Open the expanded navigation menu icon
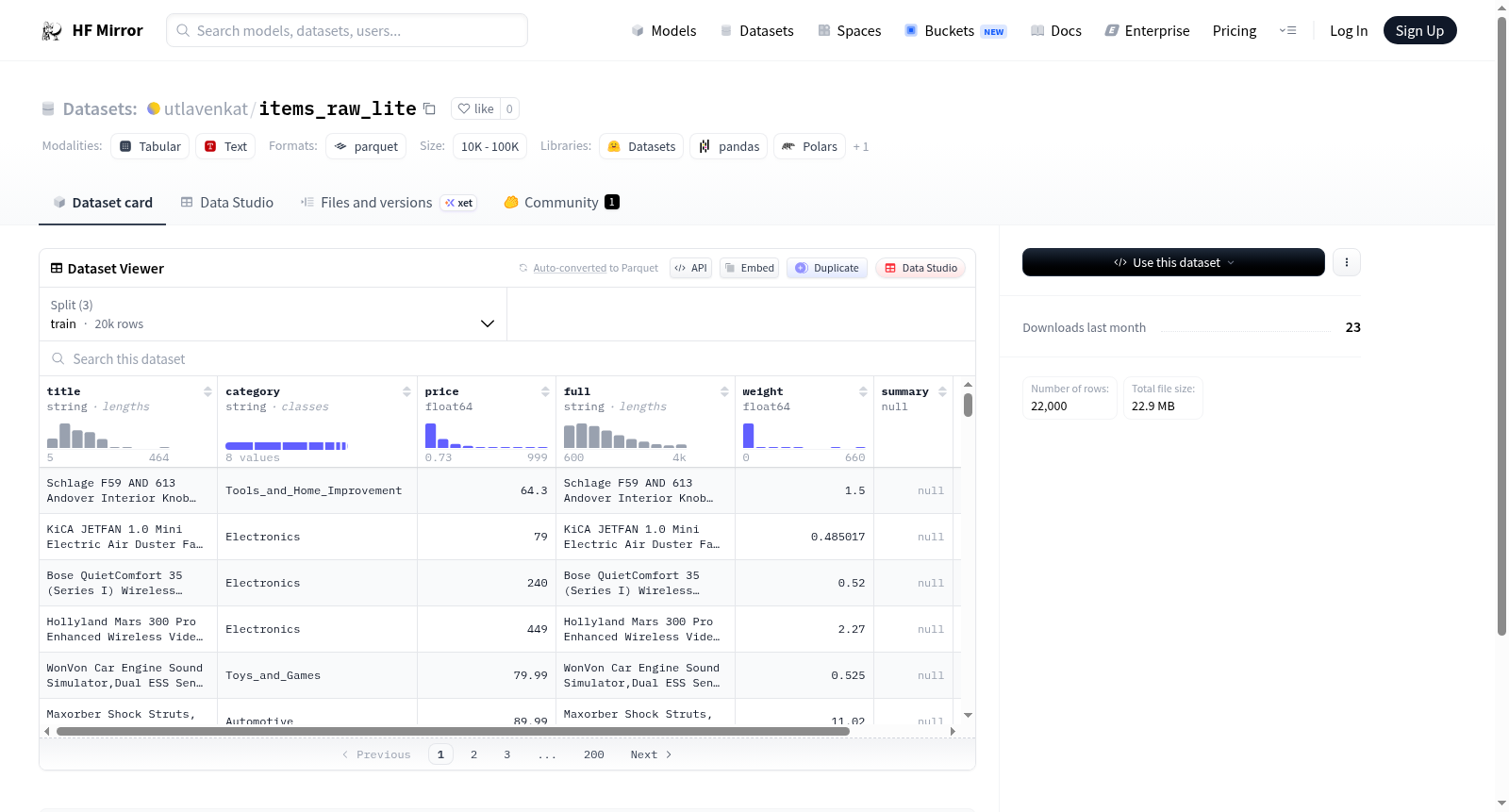This screenshot has width=1509, height=812. coord(1287,31)
